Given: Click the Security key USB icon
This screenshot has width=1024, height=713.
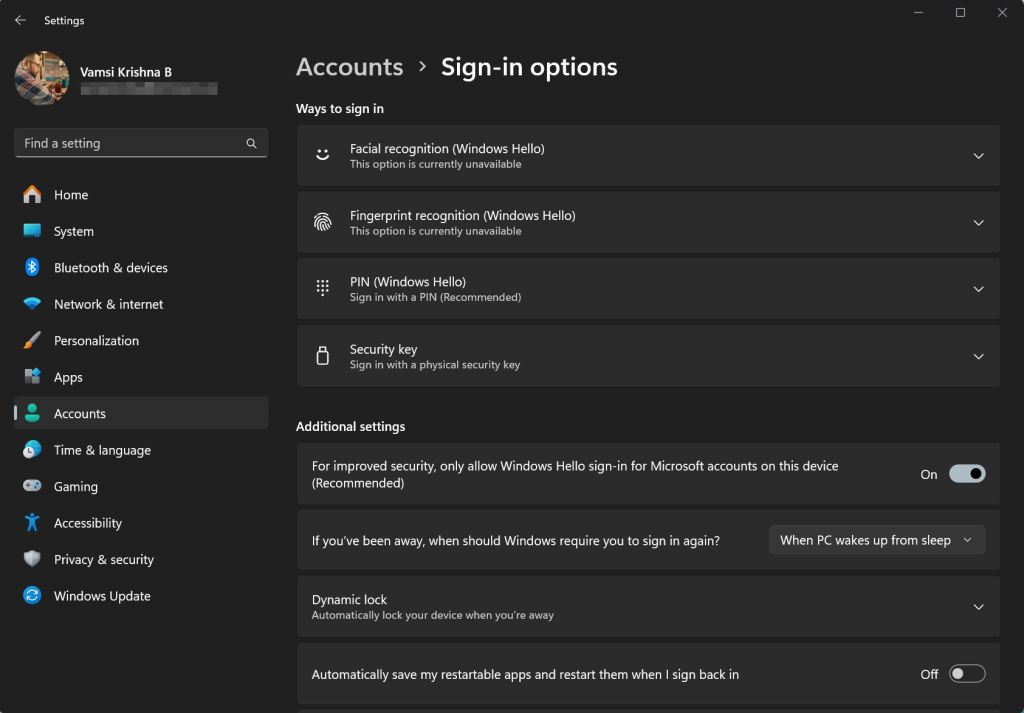Looking at the screenshot, I should [323, 356].
